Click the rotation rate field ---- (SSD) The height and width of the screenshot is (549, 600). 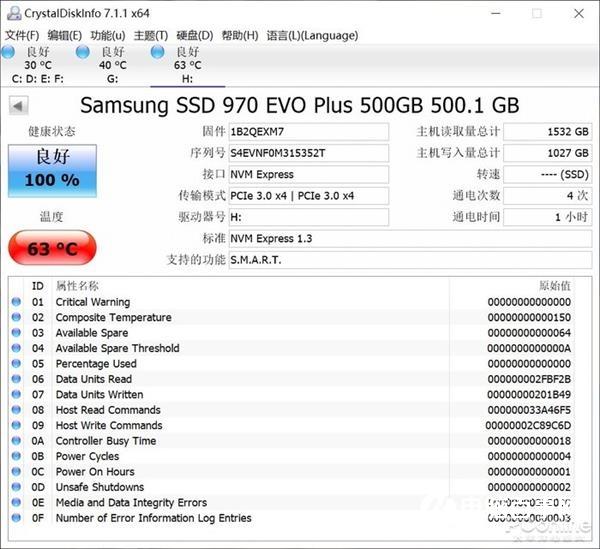[548, 175]
